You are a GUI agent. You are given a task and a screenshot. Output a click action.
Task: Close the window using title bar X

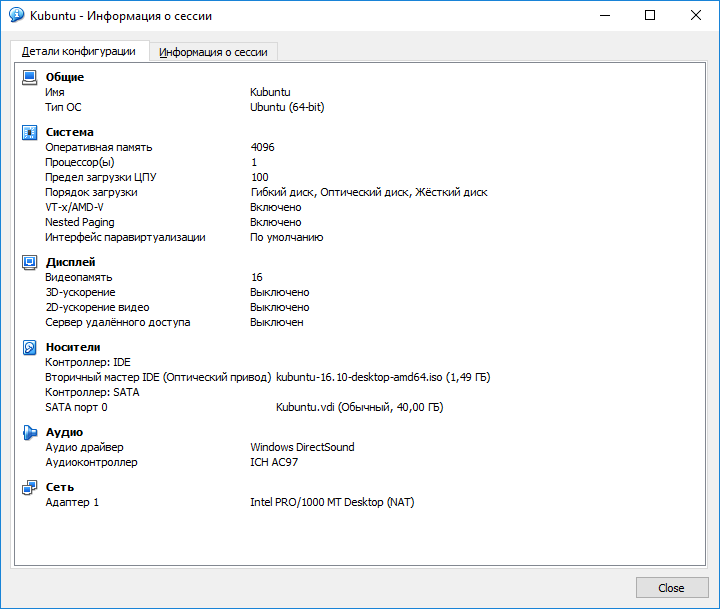[696, 16]
